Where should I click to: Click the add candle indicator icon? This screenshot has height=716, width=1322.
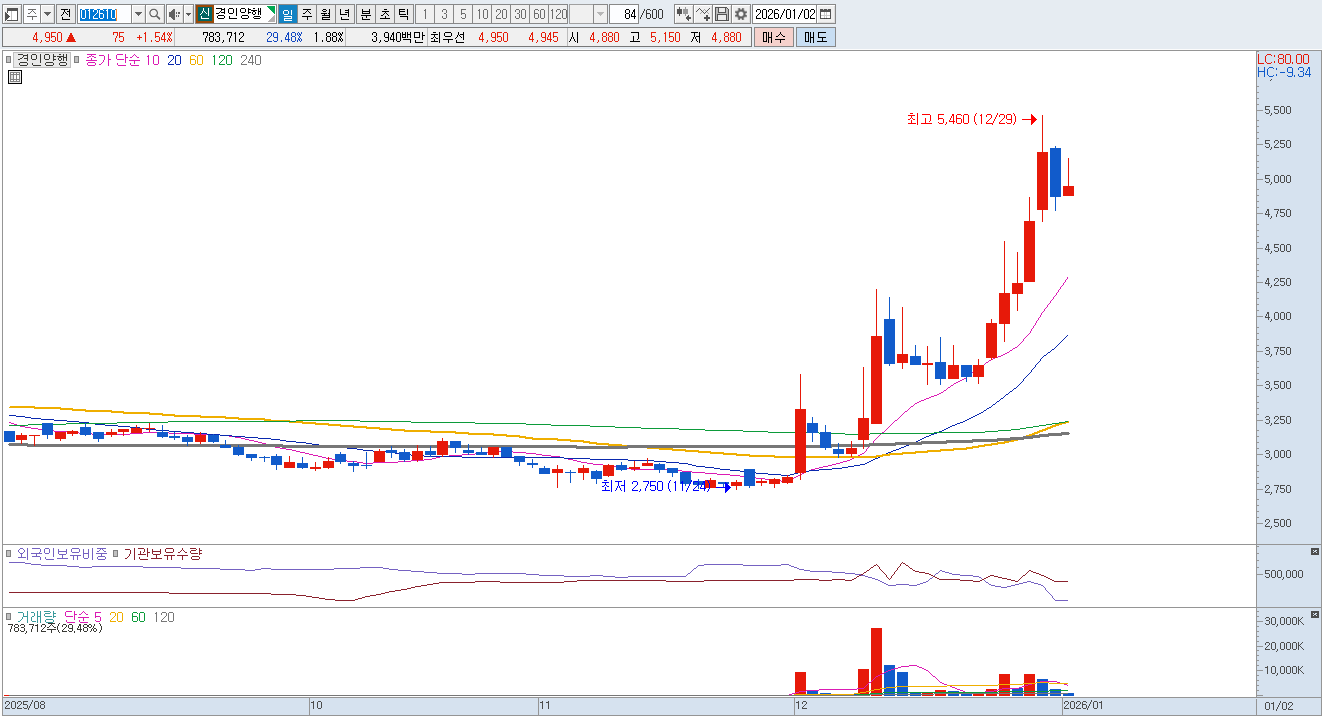[x=684, y=14]
